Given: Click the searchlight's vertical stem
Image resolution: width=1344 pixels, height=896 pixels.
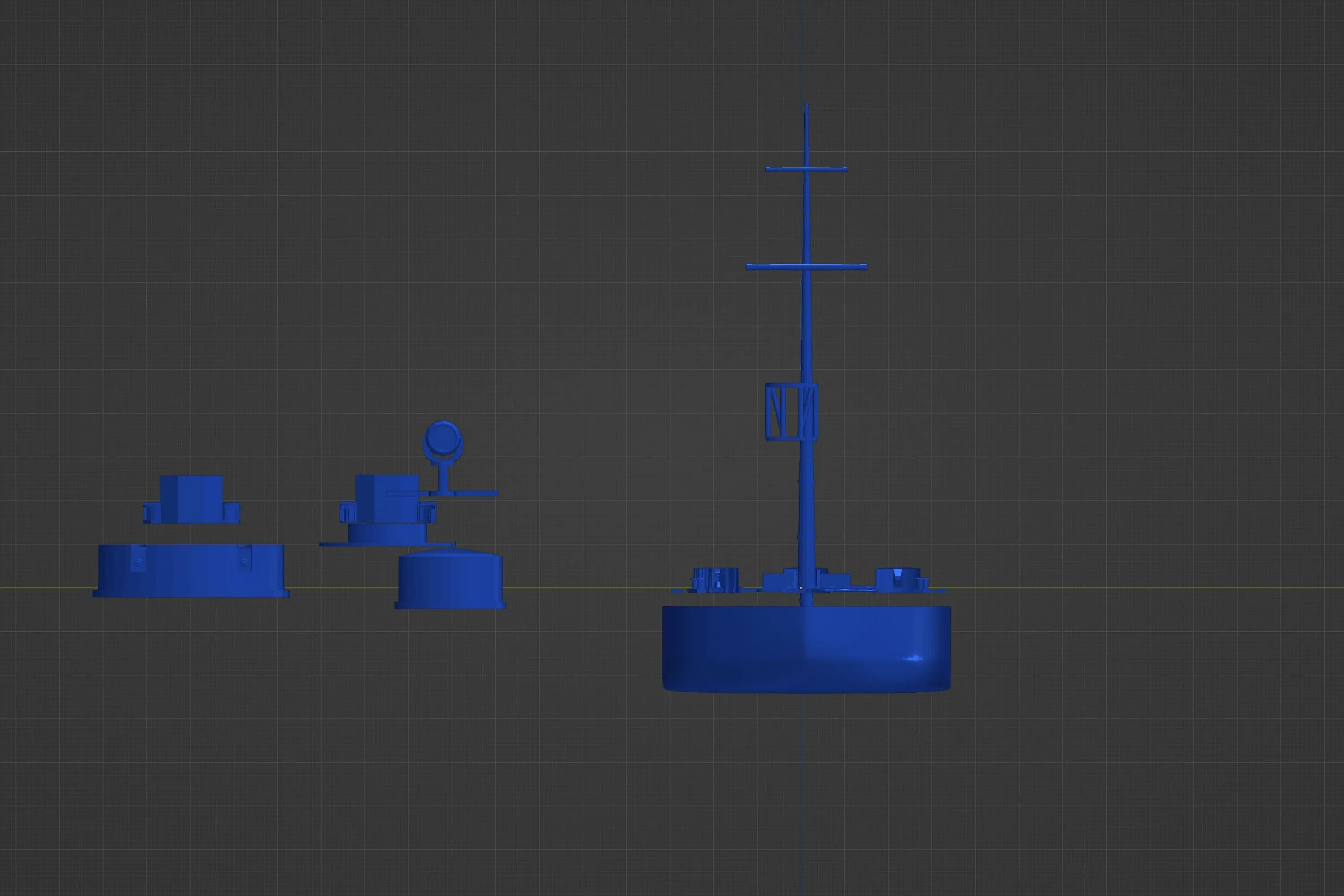Looking at the screenshot, I should click(x=442, y=477).
